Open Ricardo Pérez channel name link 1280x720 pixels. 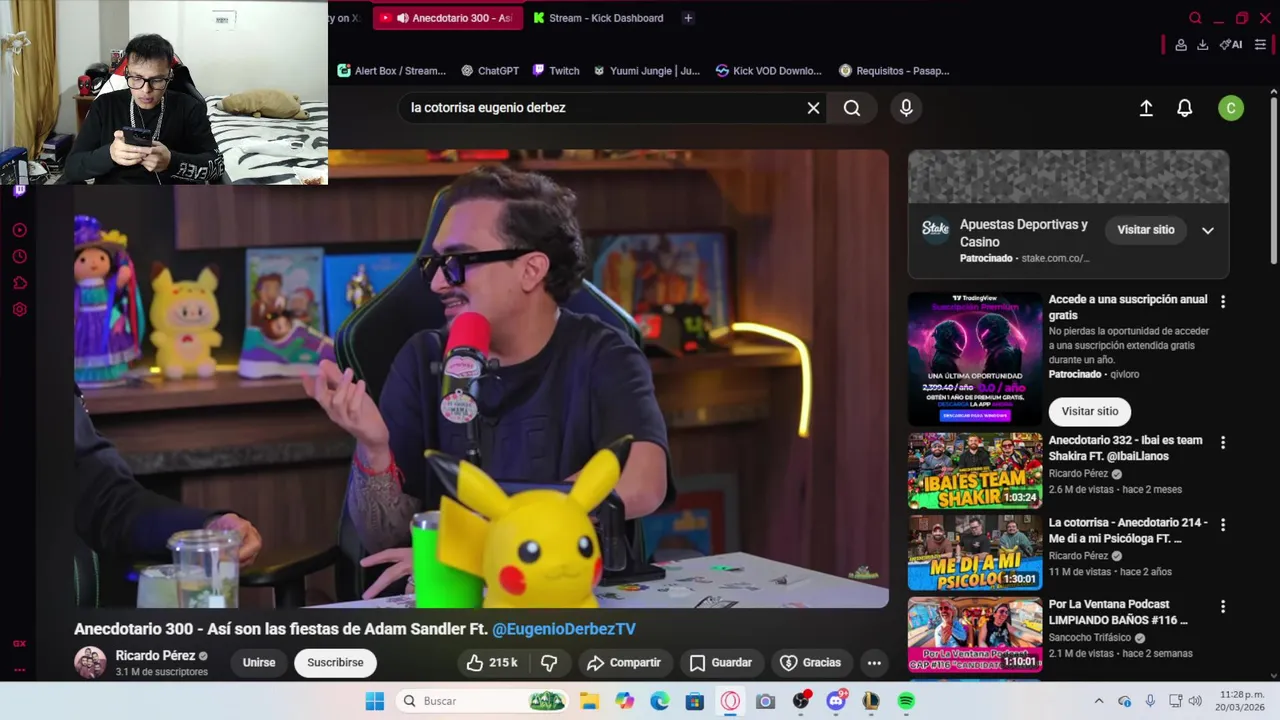155,655
